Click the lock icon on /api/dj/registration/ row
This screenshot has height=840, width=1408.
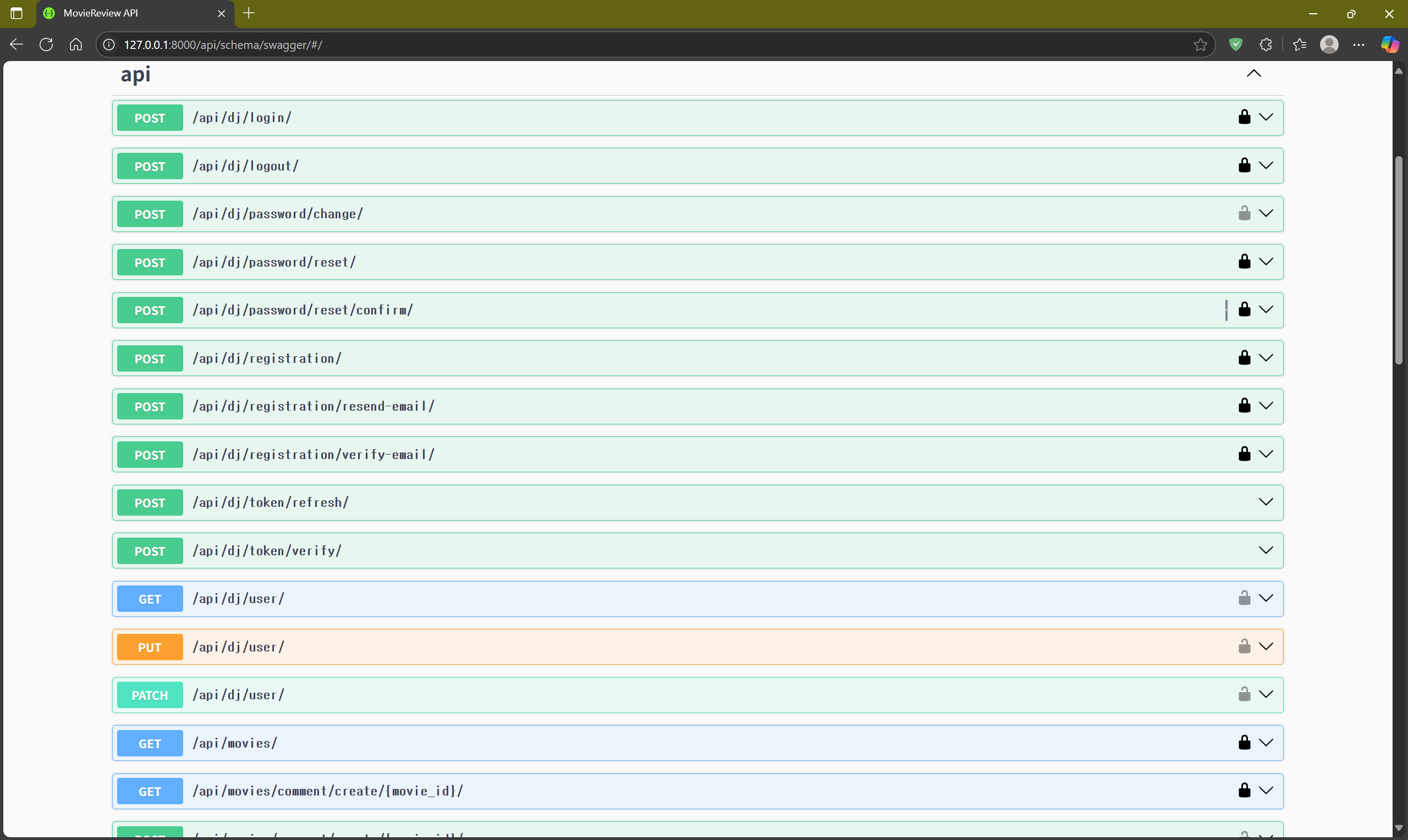1244,358
